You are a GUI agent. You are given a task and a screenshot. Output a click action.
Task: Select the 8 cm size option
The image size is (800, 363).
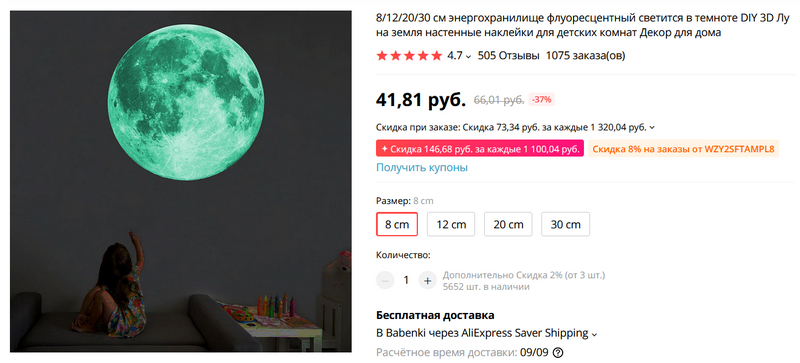pyautogui.click(x=397, y=224)
